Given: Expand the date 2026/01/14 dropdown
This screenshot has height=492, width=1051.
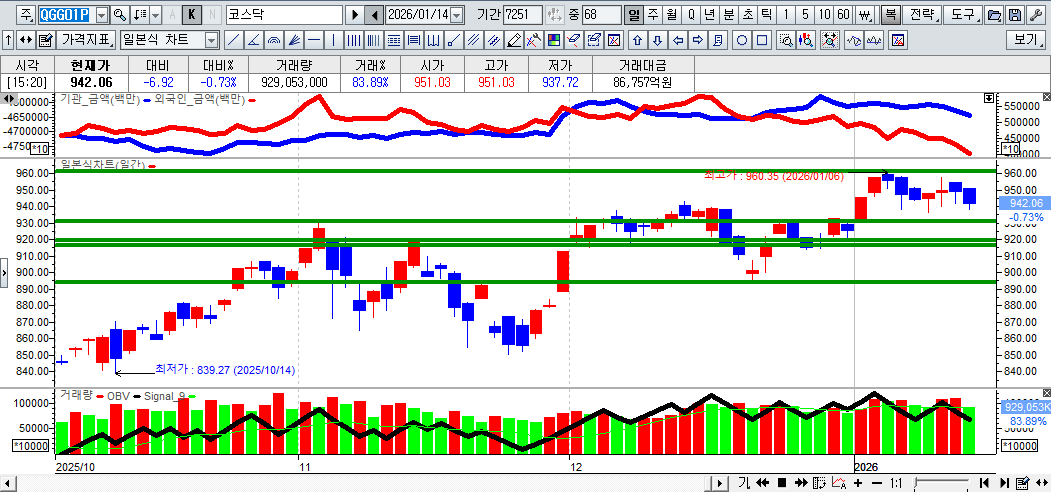Looking at the screenshot, I should coord(457,15).
